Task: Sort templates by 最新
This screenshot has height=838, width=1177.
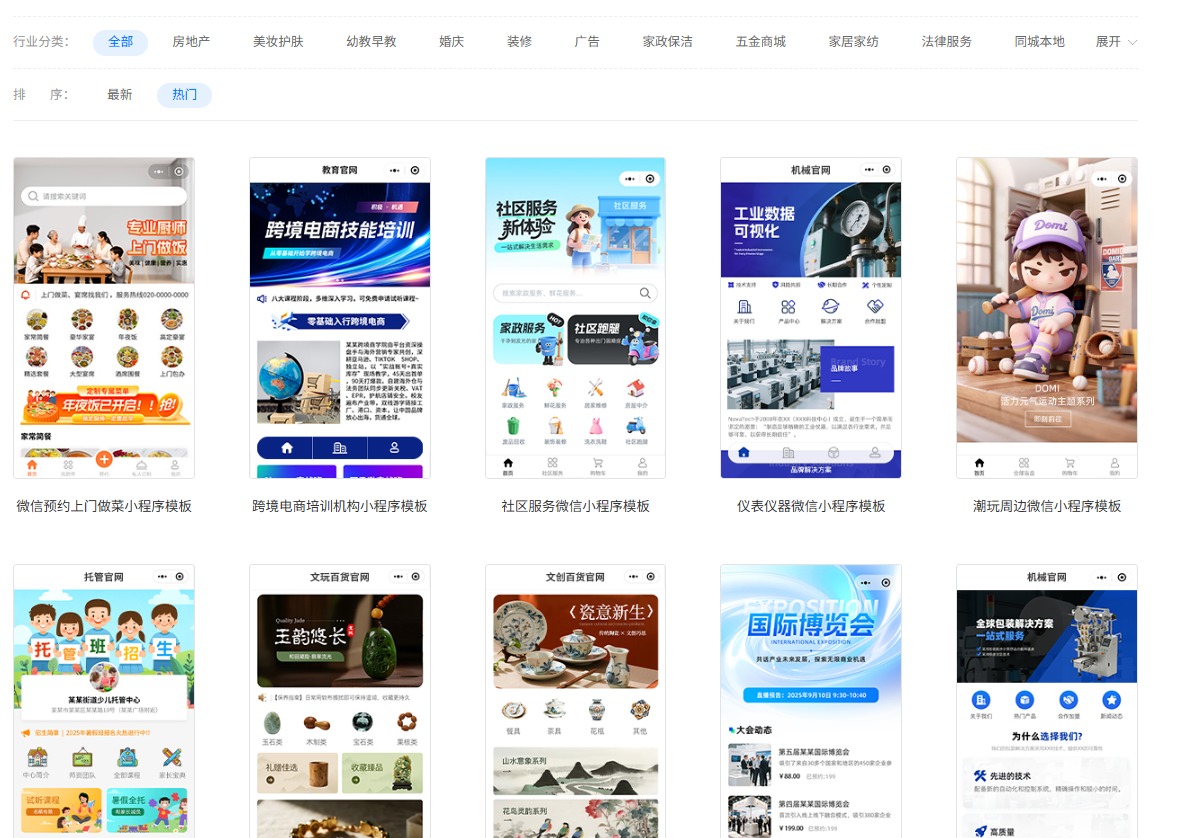Action: point(120,95)
